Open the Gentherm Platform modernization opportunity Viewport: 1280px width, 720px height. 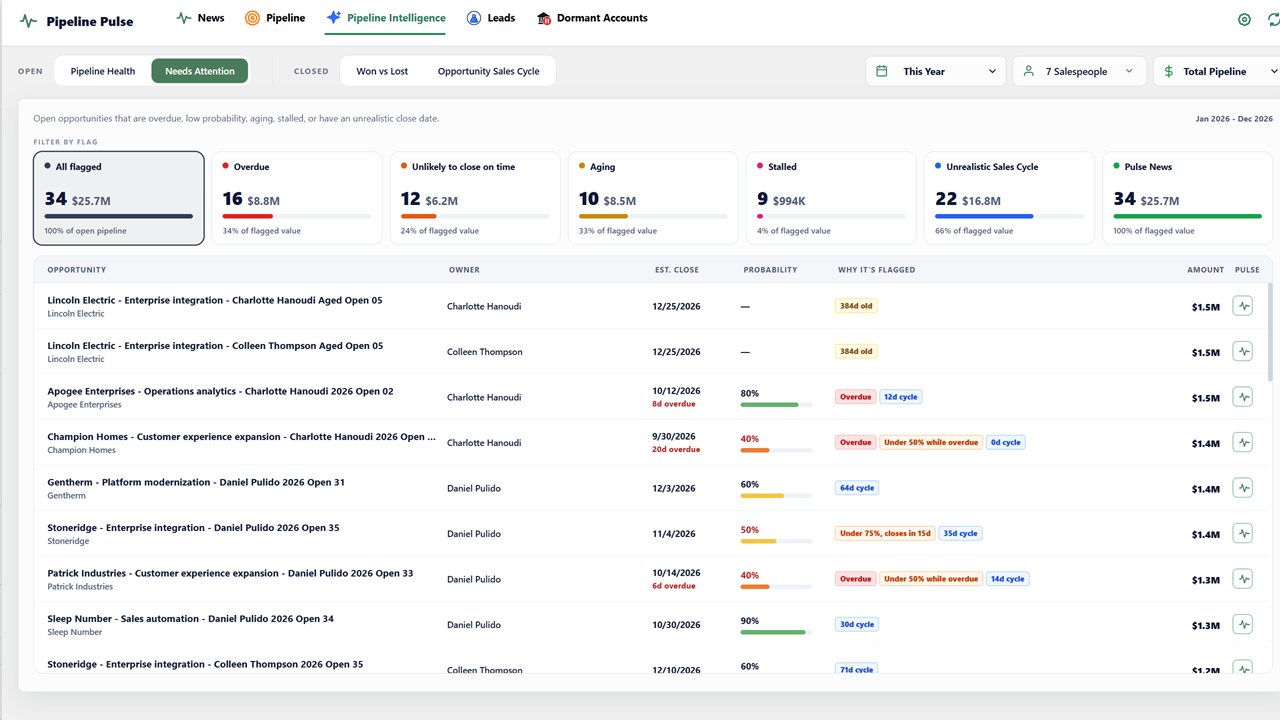(x=196, y=482)
